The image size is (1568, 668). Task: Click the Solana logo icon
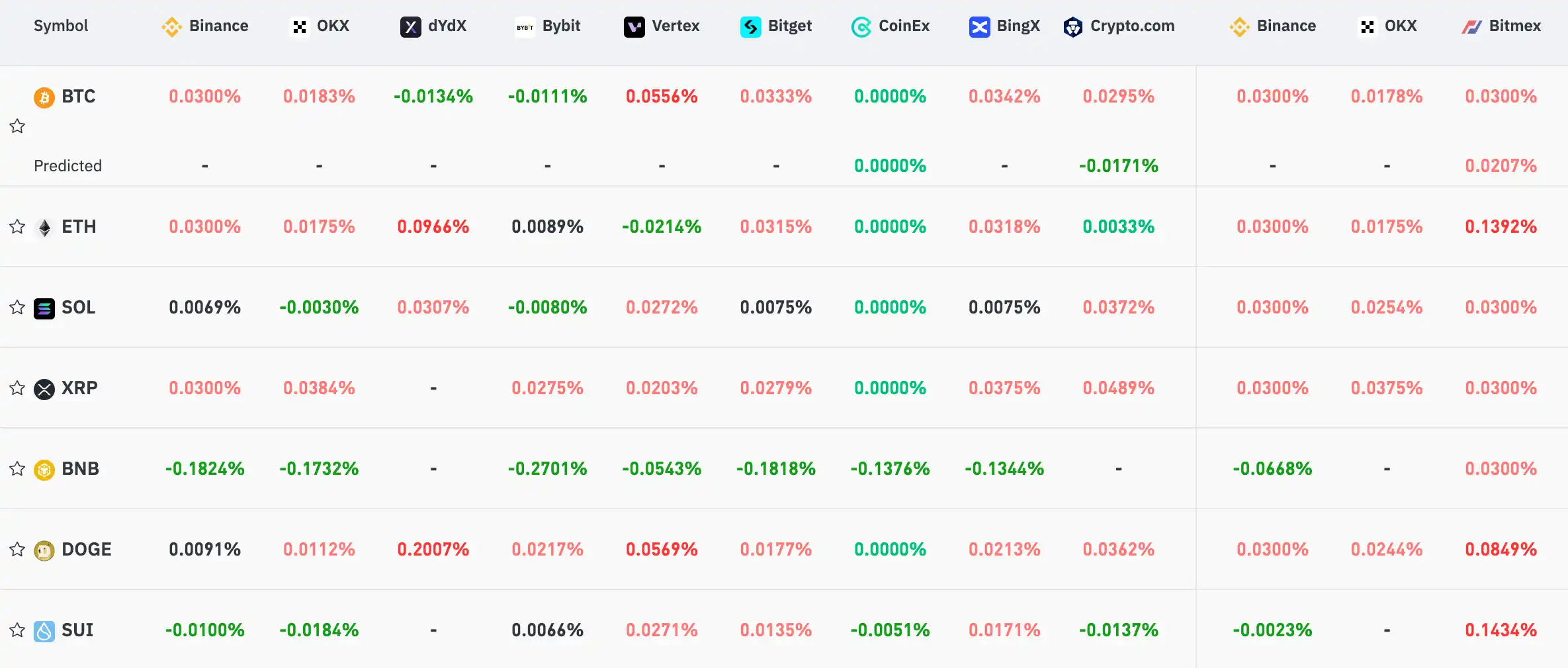pos(44,308)
